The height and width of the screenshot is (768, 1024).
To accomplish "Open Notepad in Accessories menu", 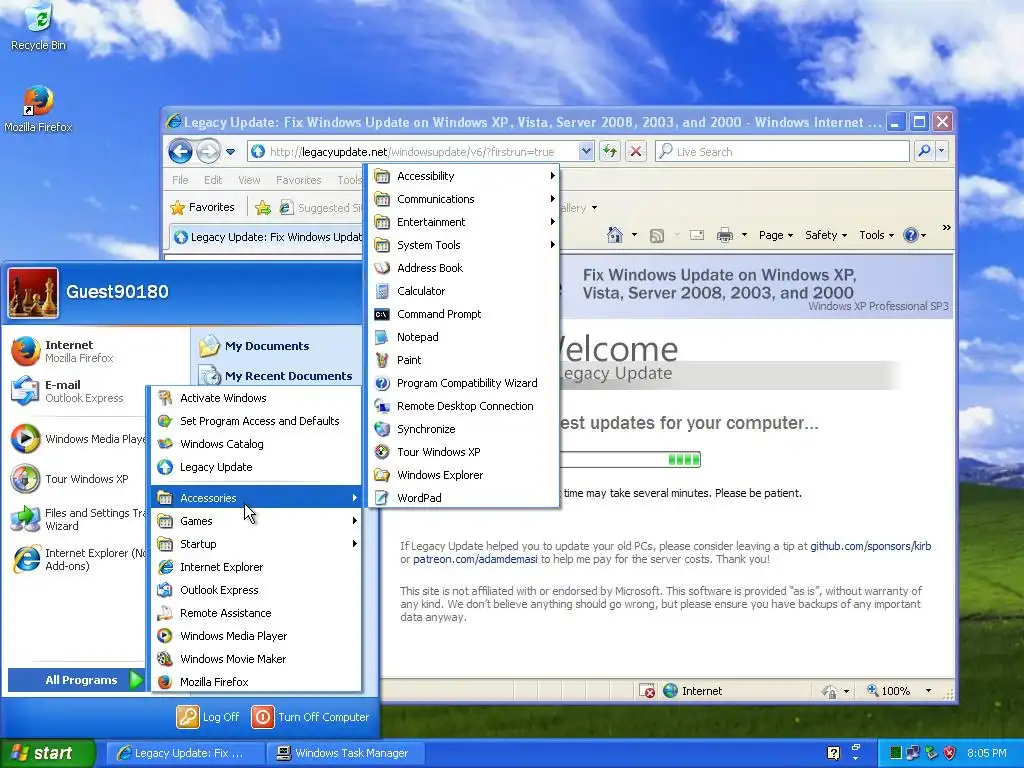I will [x=464, y=337].
